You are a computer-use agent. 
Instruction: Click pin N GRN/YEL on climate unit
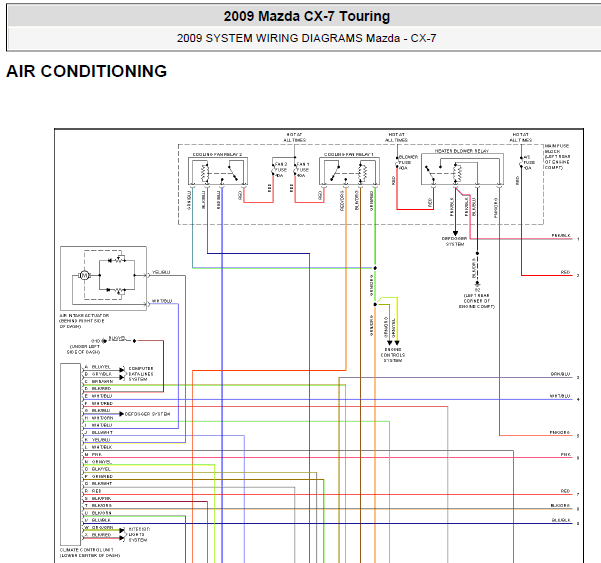[98, 461]
